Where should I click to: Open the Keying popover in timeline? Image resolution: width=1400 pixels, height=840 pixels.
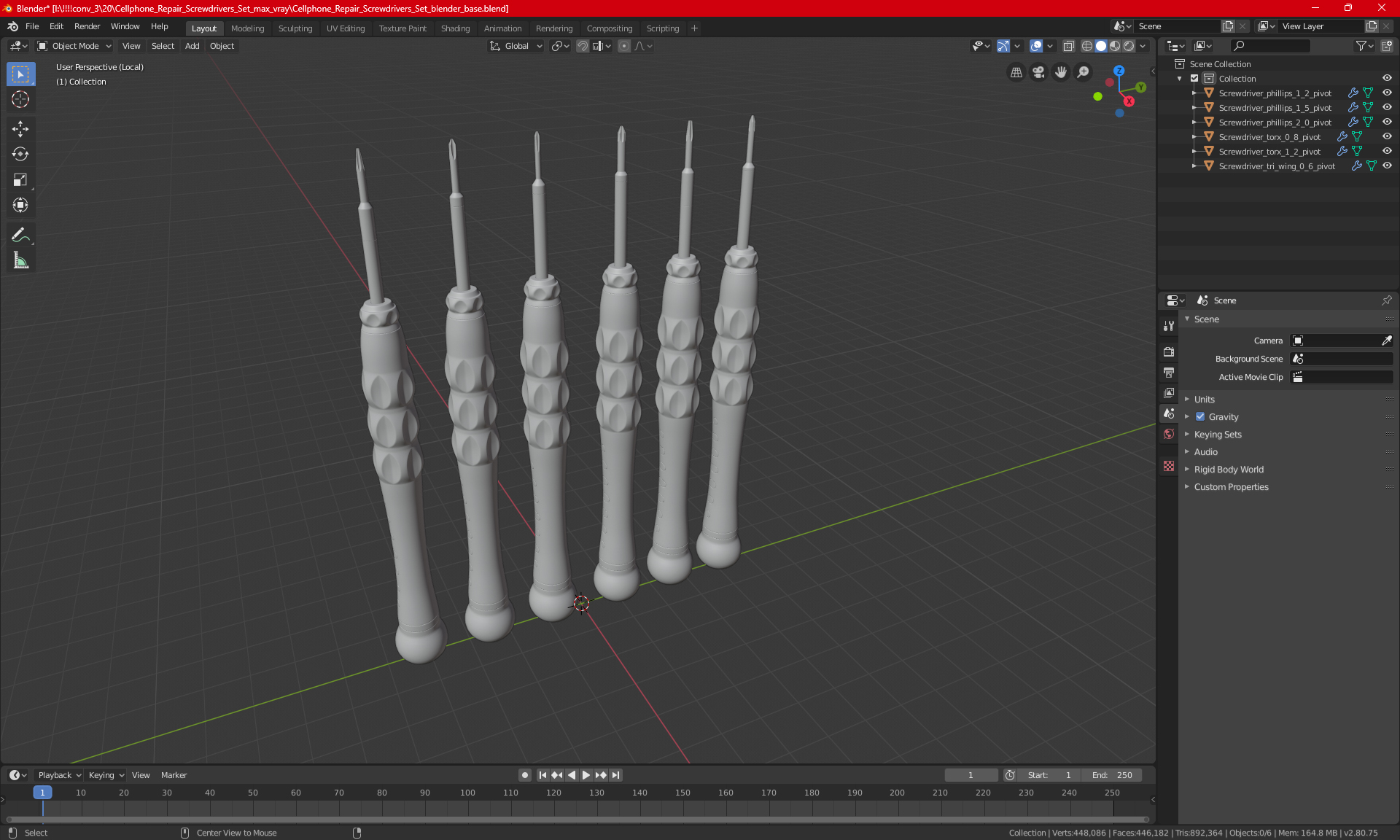click(106, 775)
